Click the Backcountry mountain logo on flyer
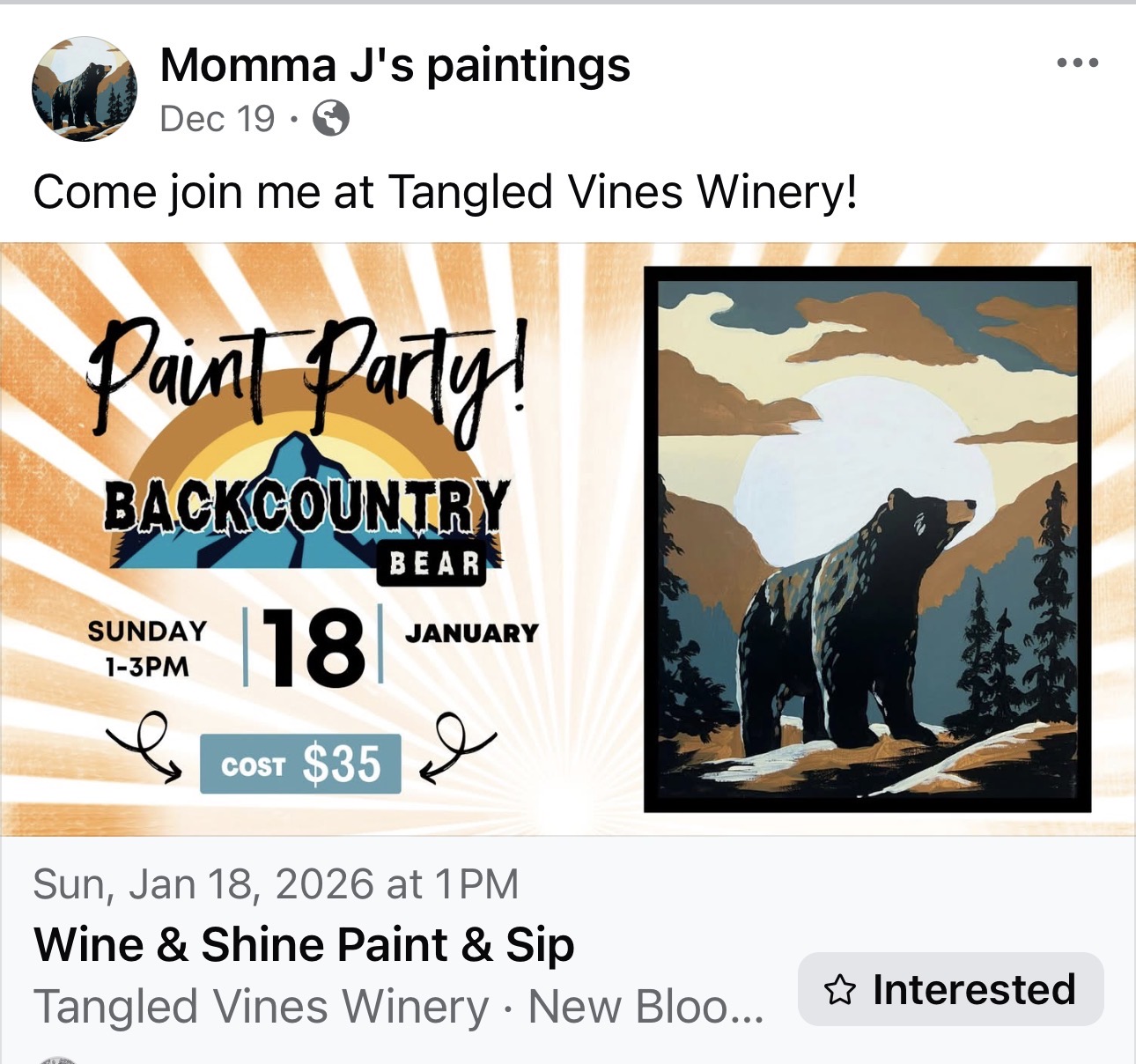This screenshot has width=1136, height=1064. pos(304,511)
